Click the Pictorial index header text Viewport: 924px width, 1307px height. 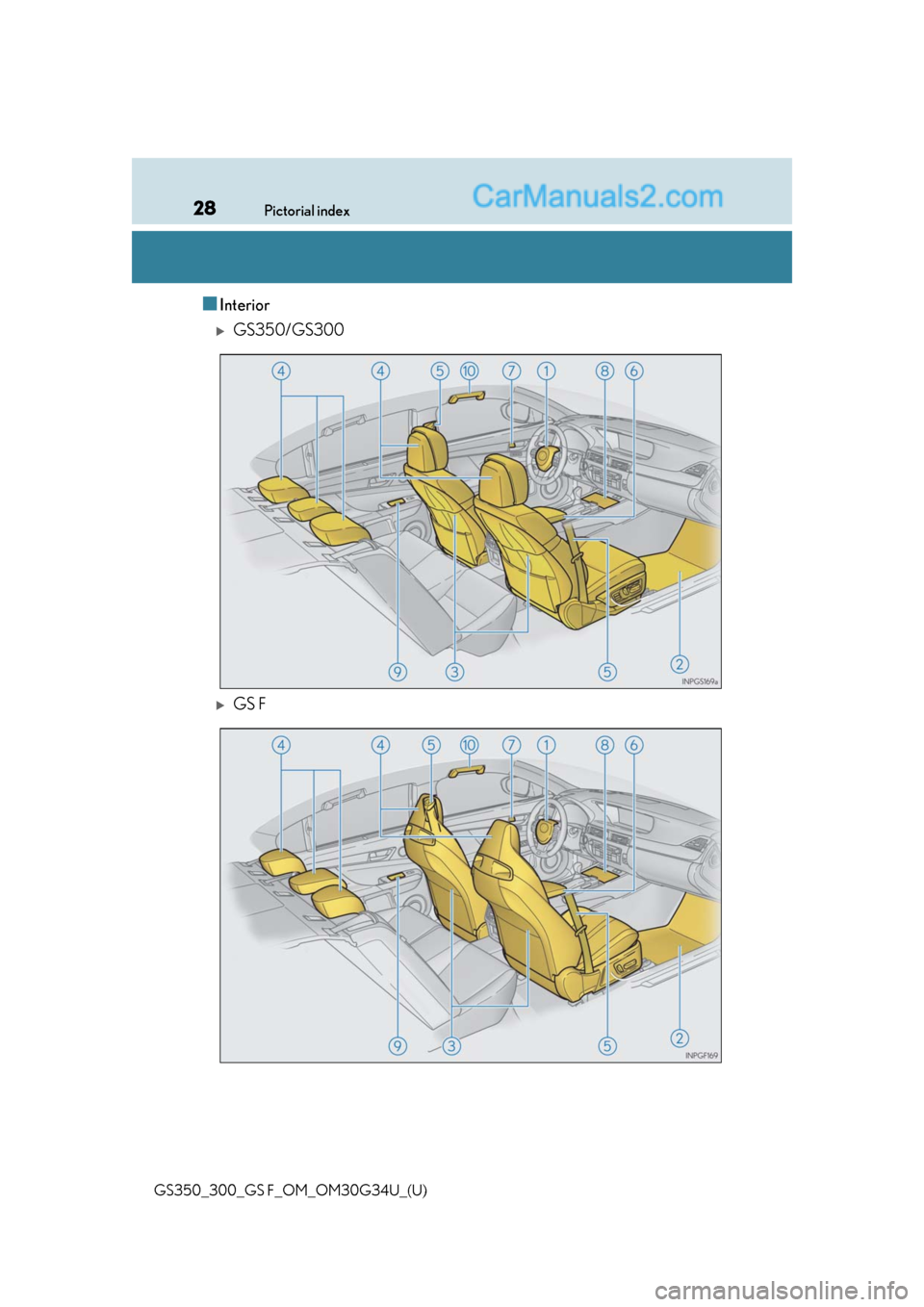tap(306, 211)
